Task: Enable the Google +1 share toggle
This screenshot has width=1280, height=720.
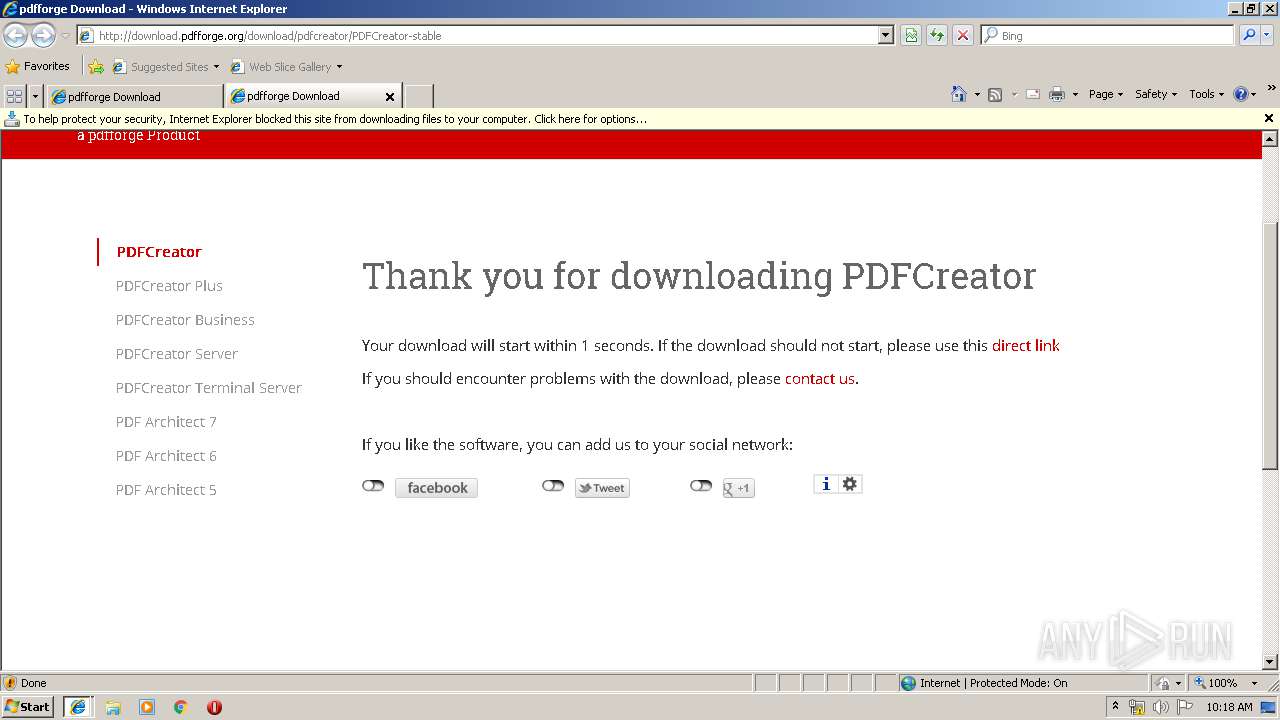Action: 701,486
